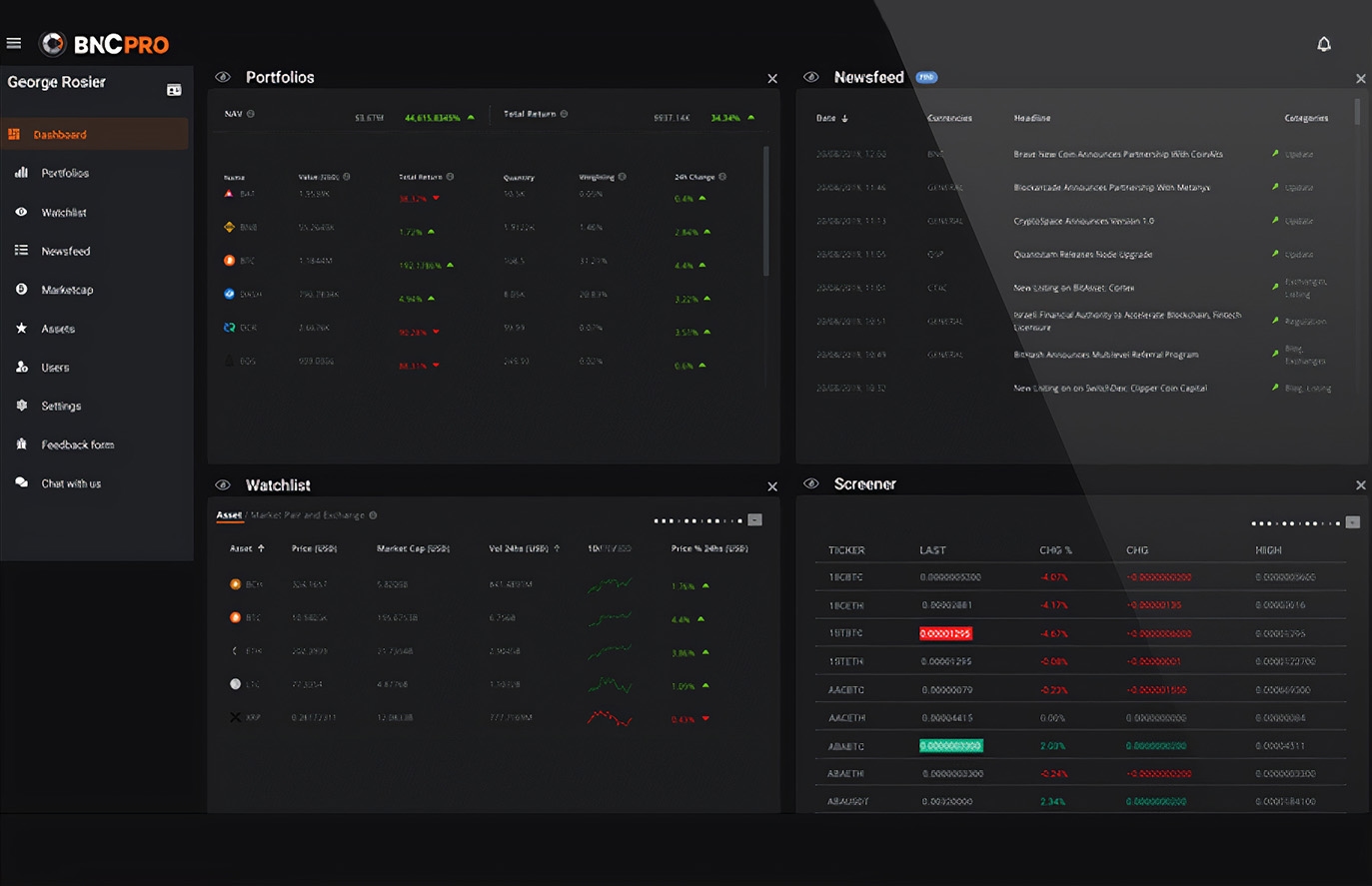Click the BNB coin icon in Portfolios

[229, 227]
